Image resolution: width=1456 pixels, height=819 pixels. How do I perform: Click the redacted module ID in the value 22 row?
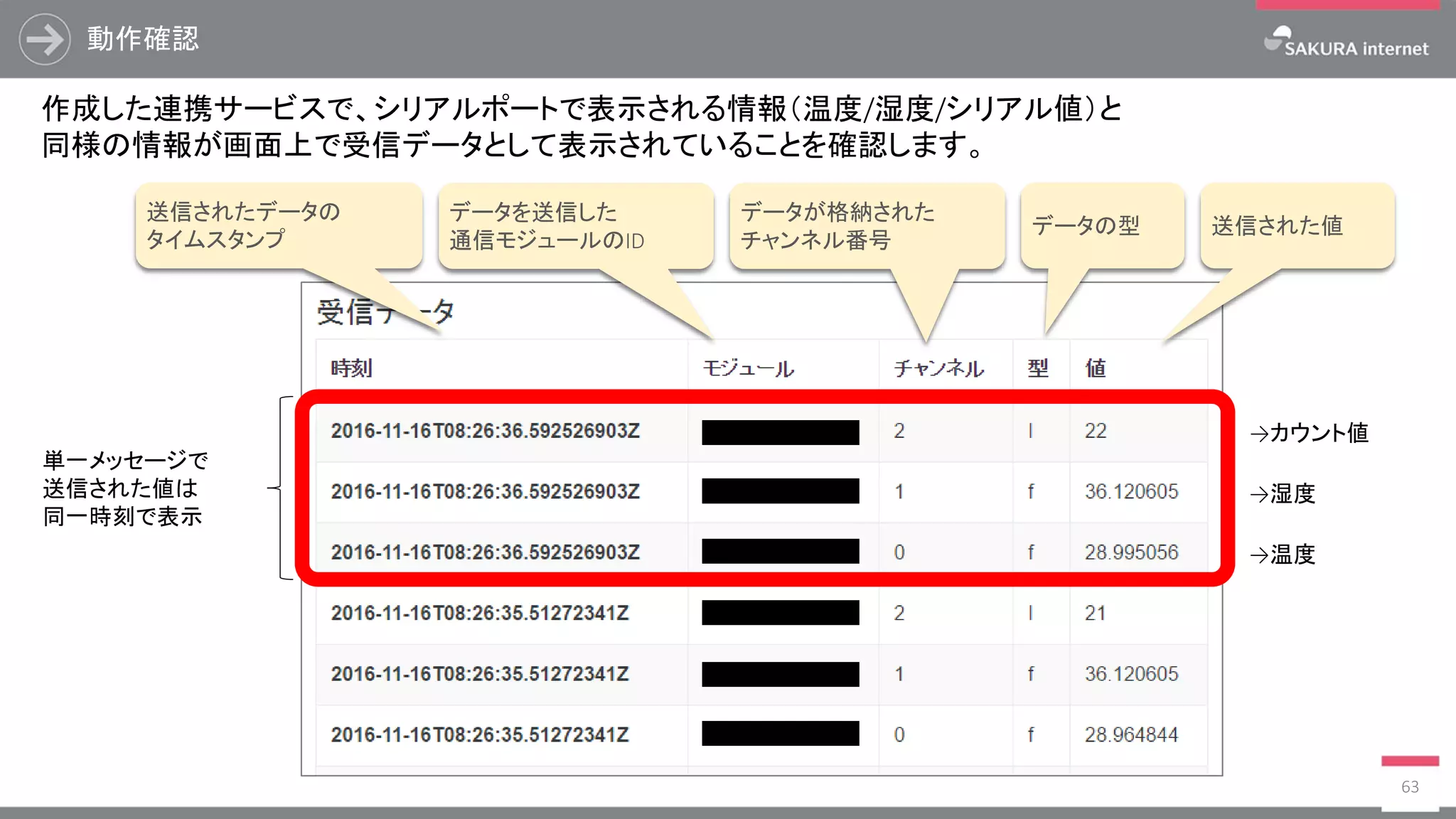(x=781, y=432)
